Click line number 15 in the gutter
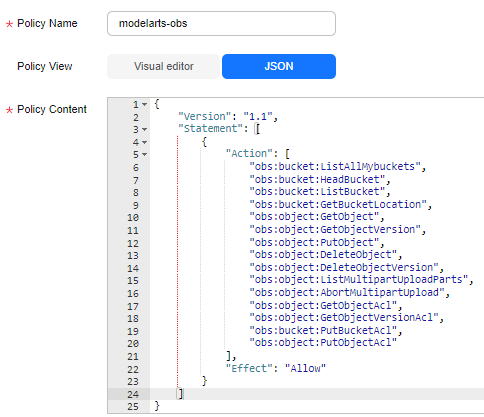Image resolution: width=484 pixels, height=417 pixels. 133,280
